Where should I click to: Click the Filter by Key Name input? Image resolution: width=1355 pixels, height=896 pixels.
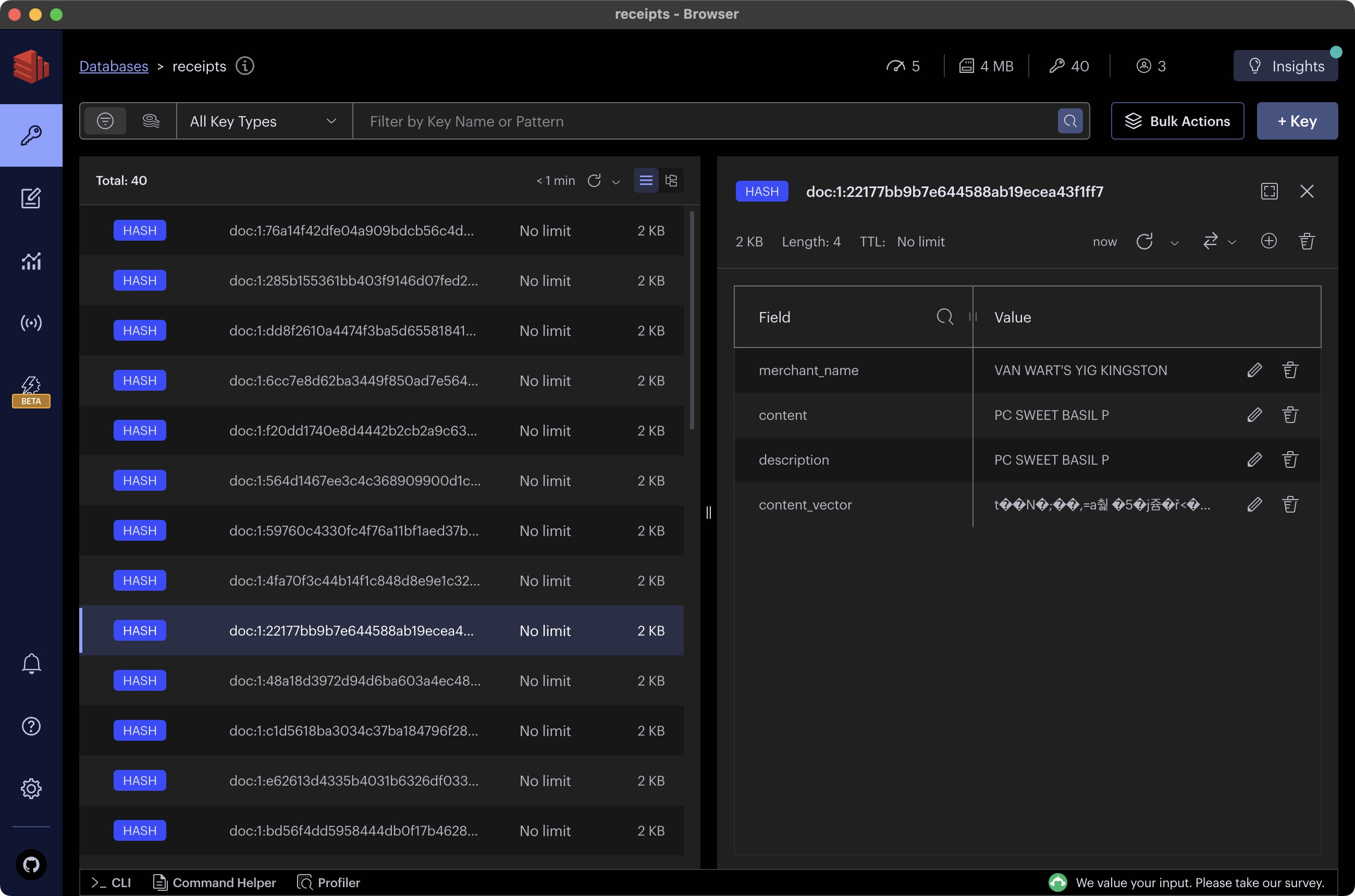click(703, 121)
